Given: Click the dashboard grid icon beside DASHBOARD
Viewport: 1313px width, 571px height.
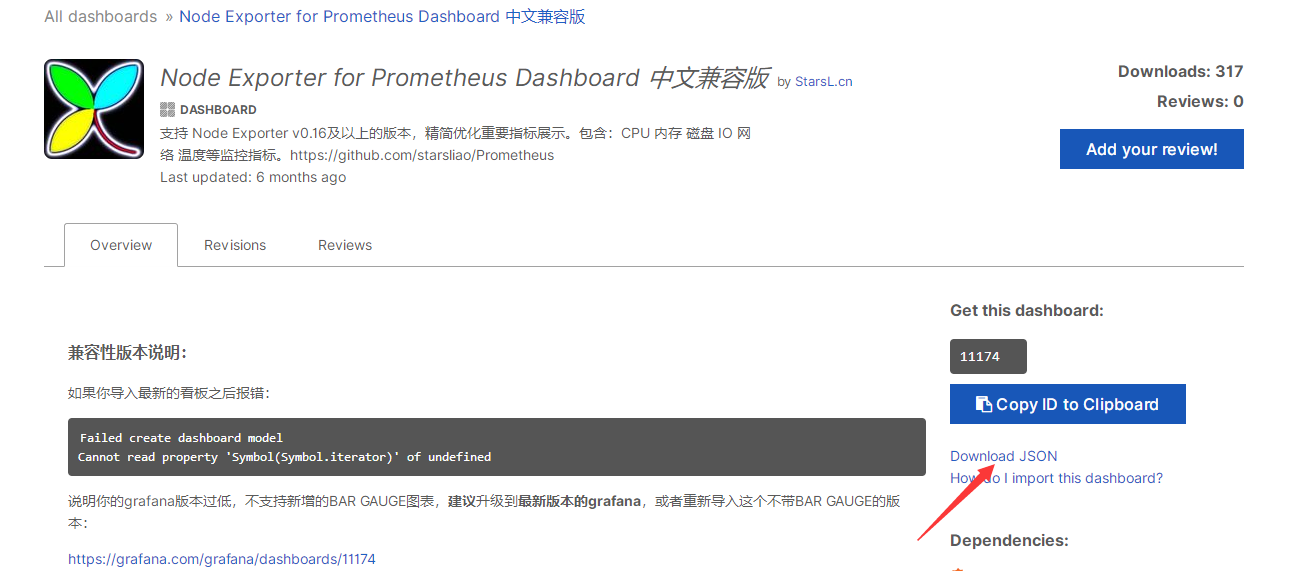Looking at the screenshot, I should [x=167, y=109].
